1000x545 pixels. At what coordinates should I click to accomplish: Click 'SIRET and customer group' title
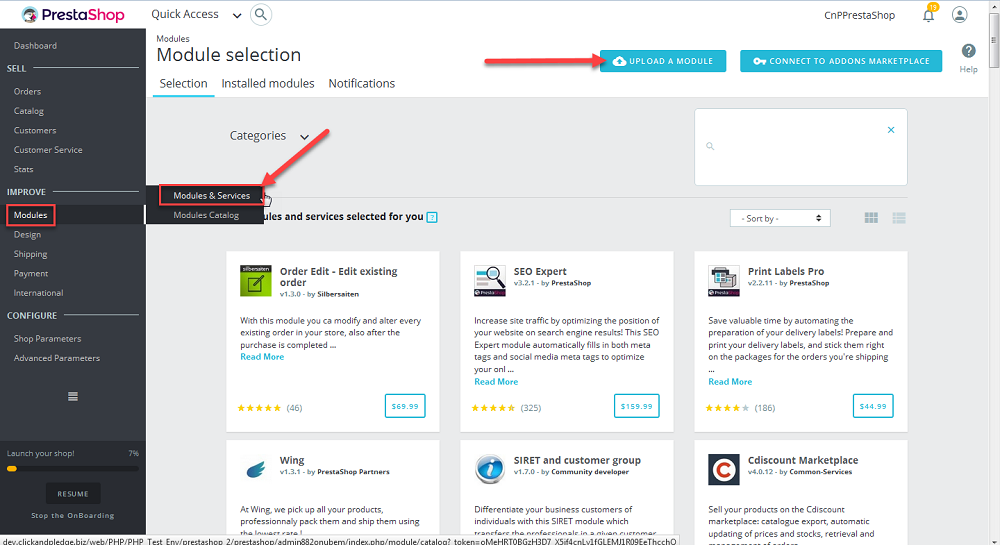pyautogui.click(x=577, y=460)
